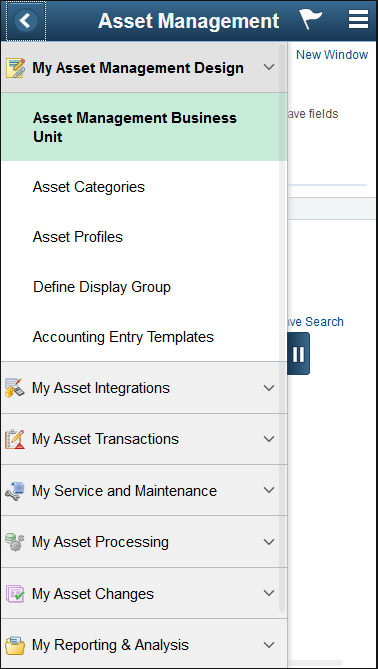Click My Service and Maintenance label
The height and width of the screenshot is (669, 378).
(125, 491)
